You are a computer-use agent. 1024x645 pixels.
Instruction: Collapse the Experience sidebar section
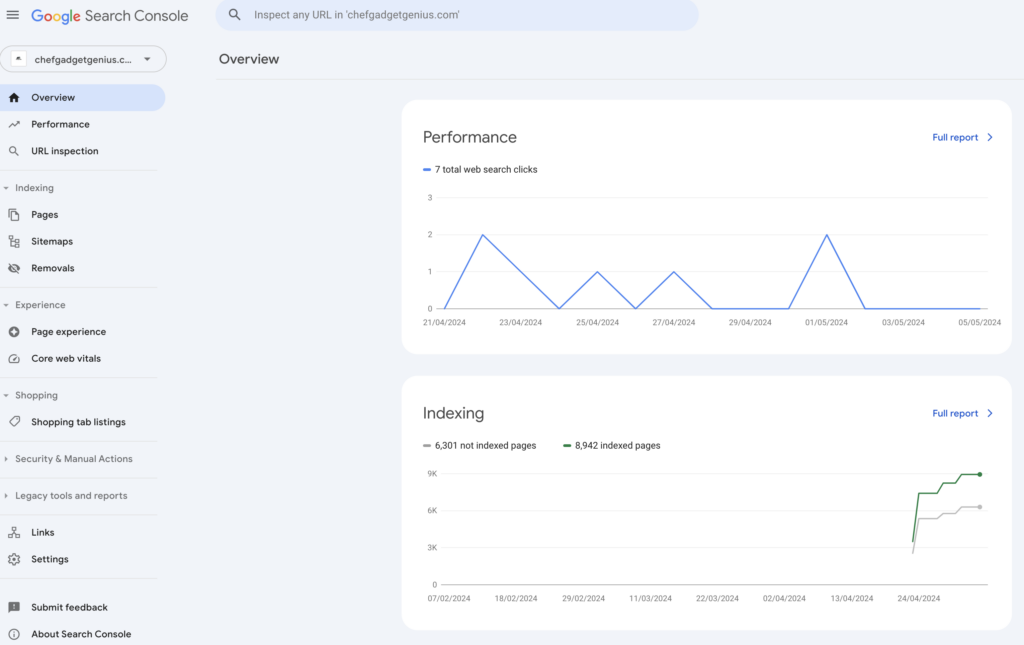click(40, 305)
